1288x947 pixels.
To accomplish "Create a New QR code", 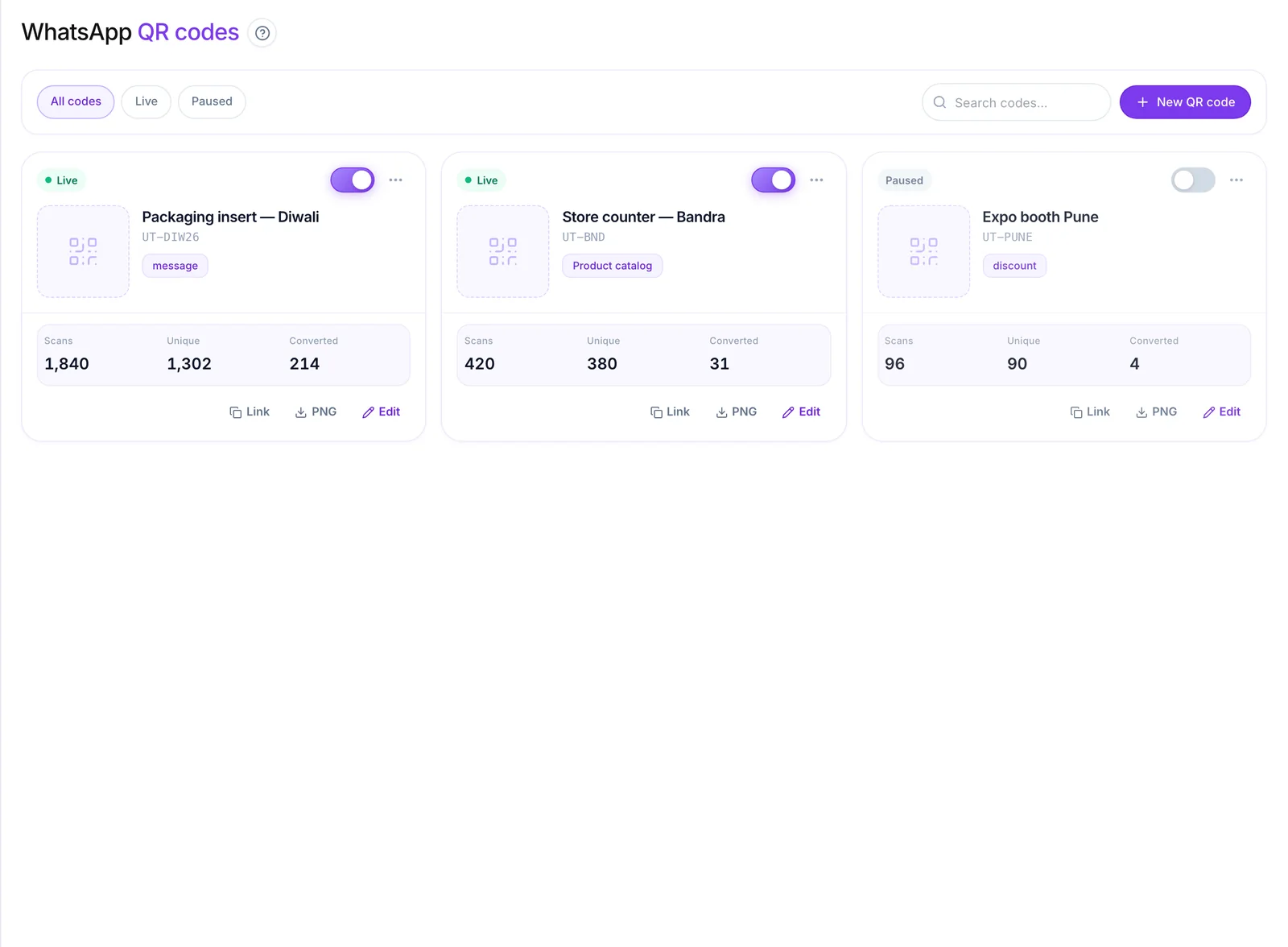I will [1185, 102].
